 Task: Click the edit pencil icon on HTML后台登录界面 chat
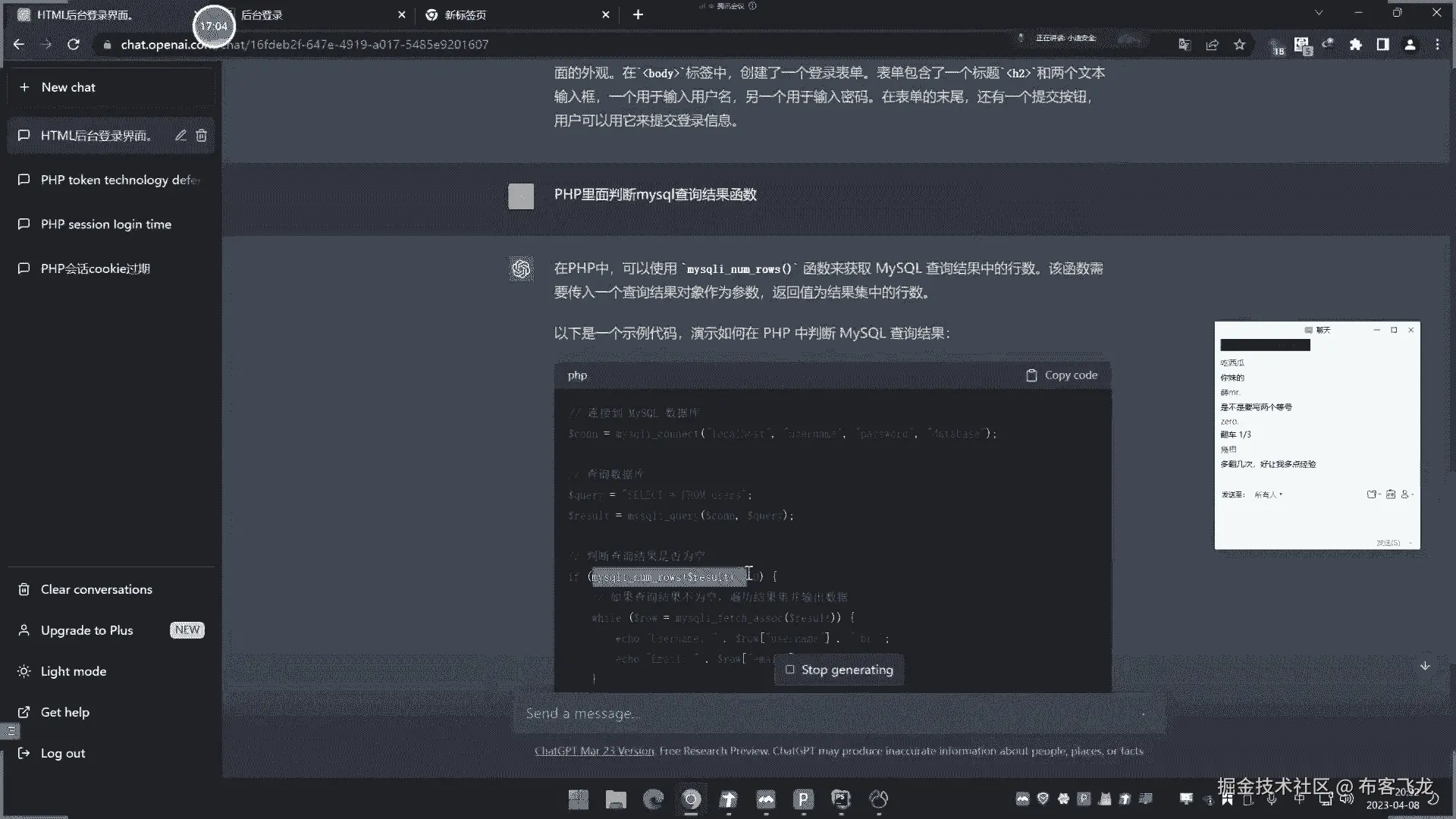(x=180, y=136)
